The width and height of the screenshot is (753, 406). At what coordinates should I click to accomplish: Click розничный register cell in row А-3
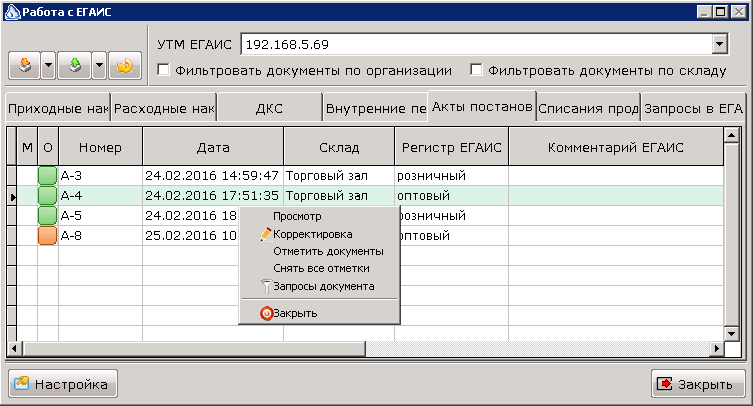pos(451,175)
